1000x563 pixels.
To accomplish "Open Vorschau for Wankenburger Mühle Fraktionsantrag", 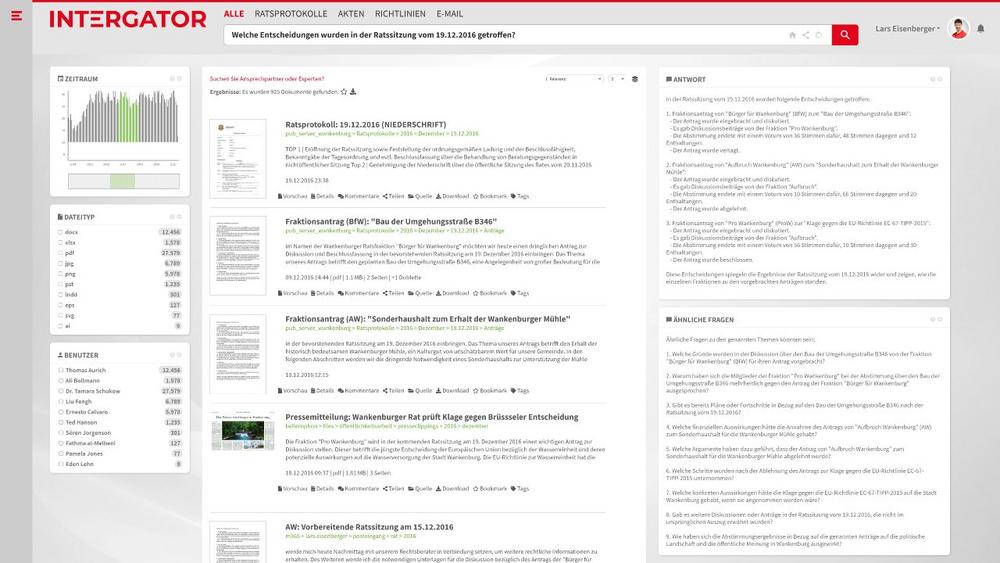I will click(x=293, y=391).
